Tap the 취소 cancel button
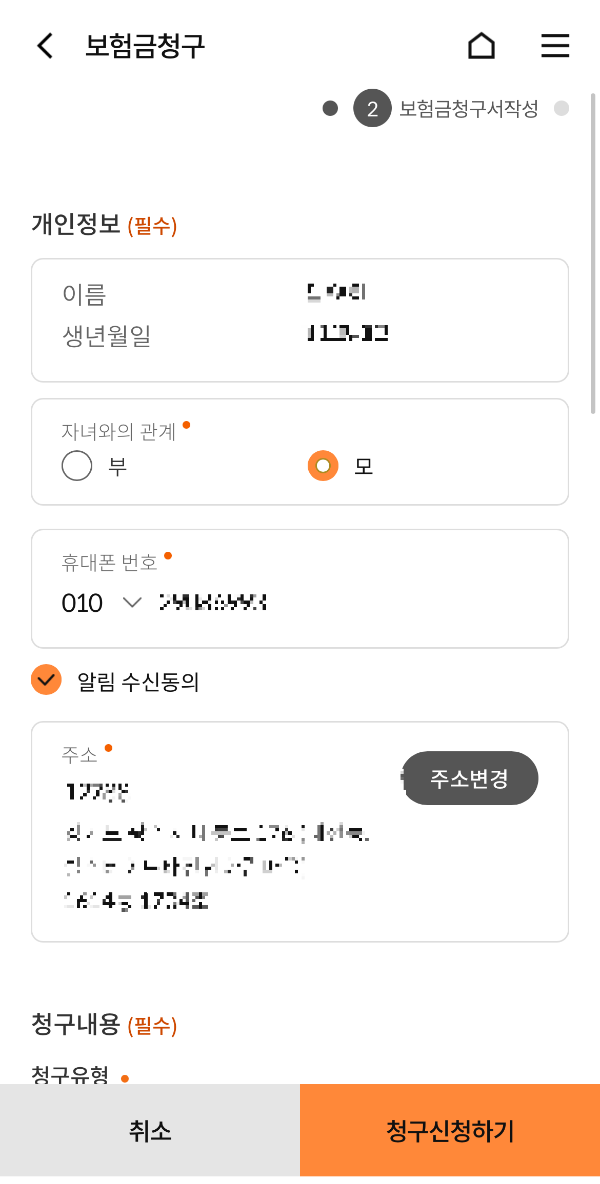 [x=150, y=1129]
